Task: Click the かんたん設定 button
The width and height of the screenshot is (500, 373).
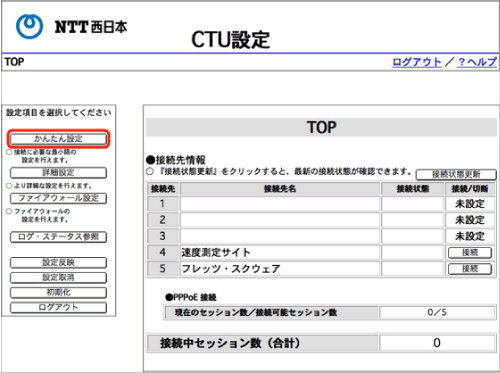Action: 58,139
